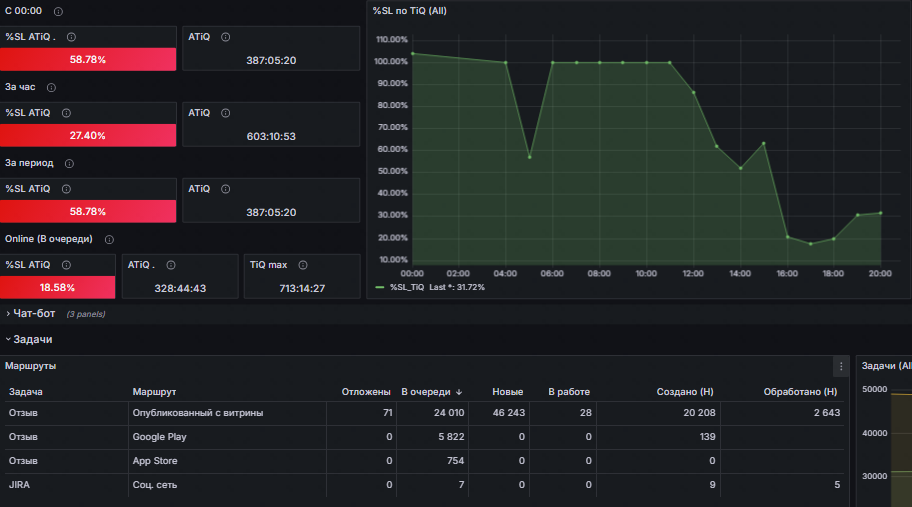Select the "Google Play" cell in the table
Viewport: 912px width, 507px height.
[158, 437]
